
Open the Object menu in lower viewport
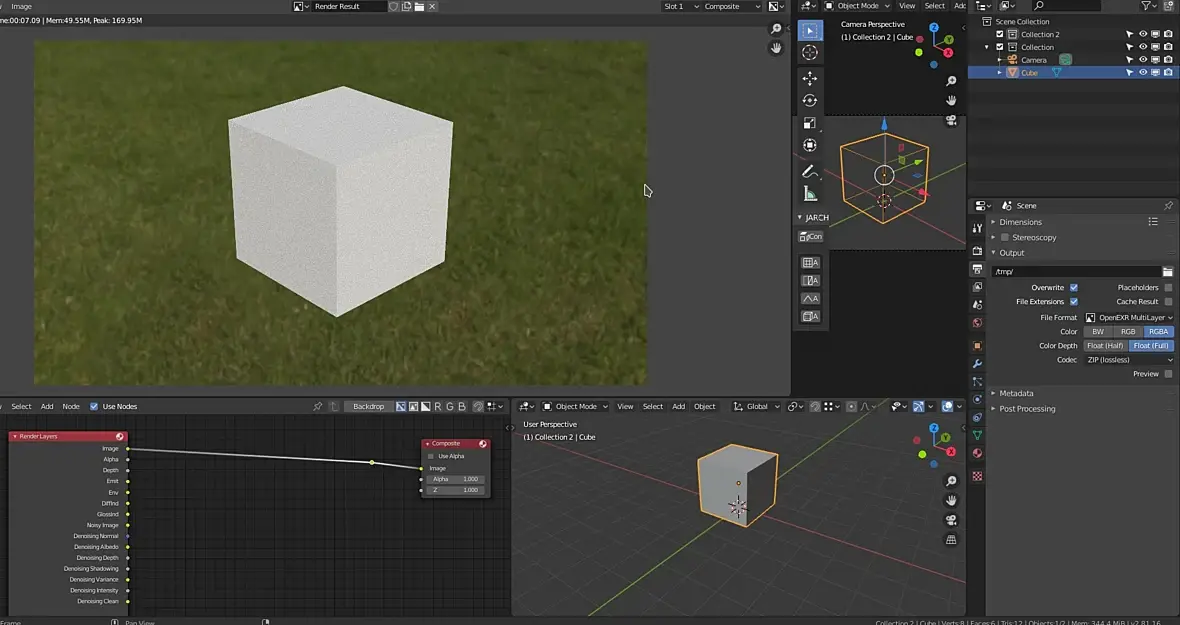704,406
